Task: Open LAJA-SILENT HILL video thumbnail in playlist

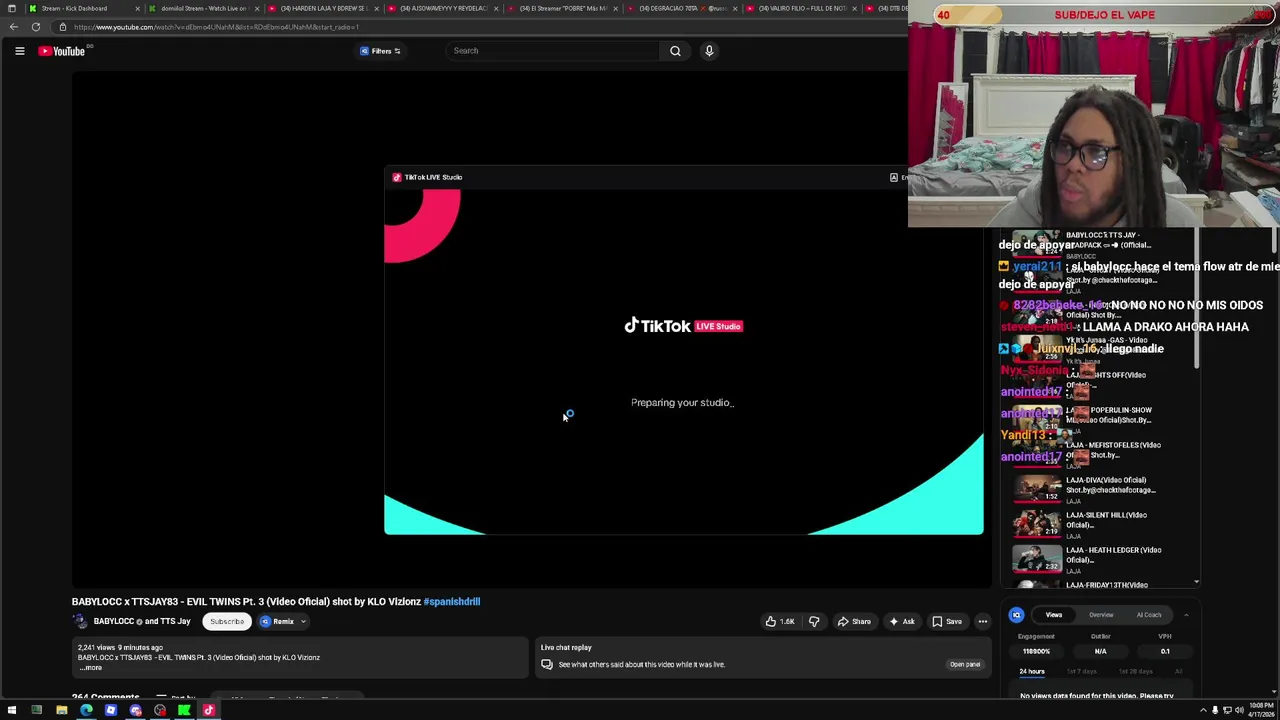Action: coord(1037,524)
